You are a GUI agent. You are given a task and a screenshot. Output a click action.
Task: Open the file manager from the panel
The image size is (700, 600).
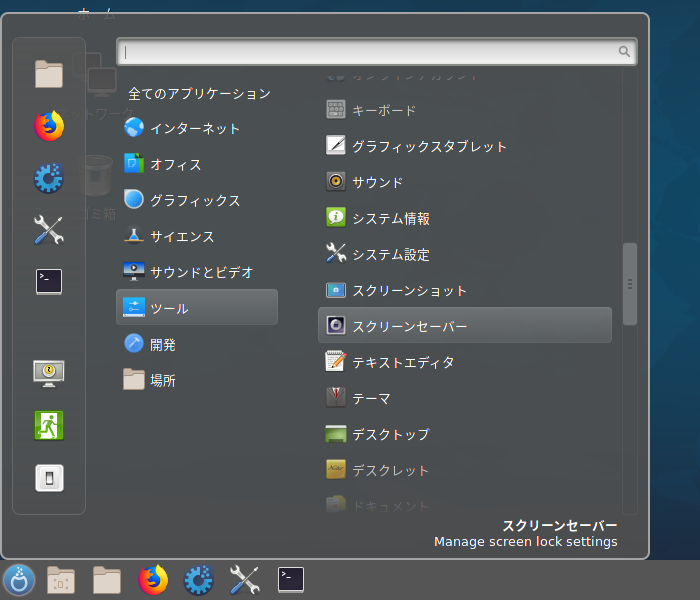(107, 579)
